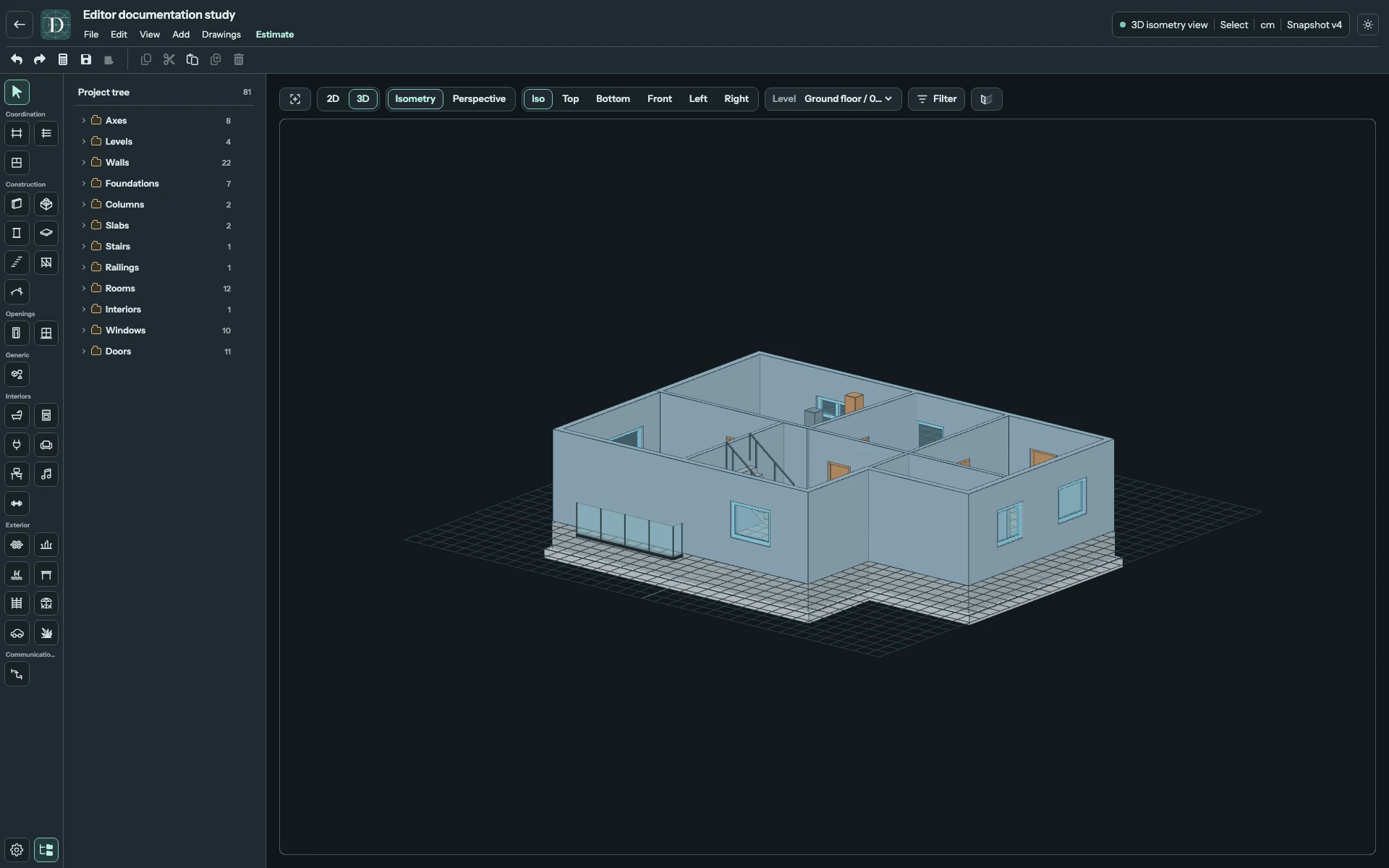This screenshot has width=1389, height=868.
Task: Select the door tool under Openings
Action: 17,333
